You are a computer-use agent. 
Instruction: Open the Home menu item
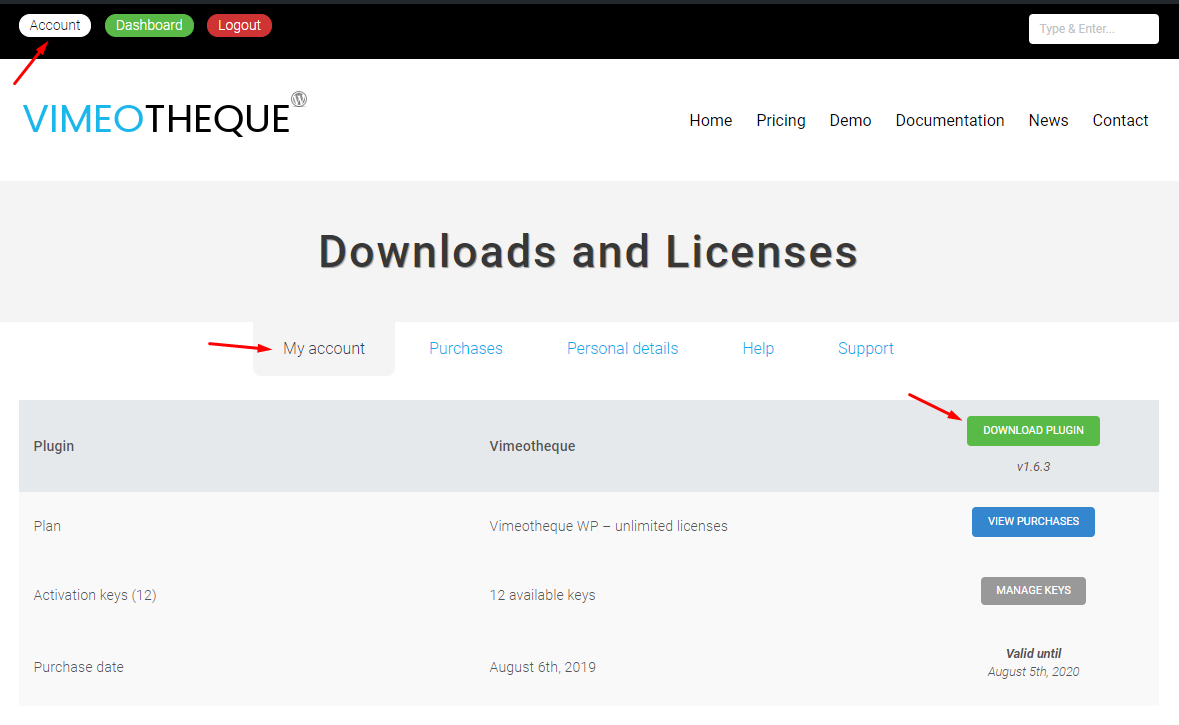711,120
